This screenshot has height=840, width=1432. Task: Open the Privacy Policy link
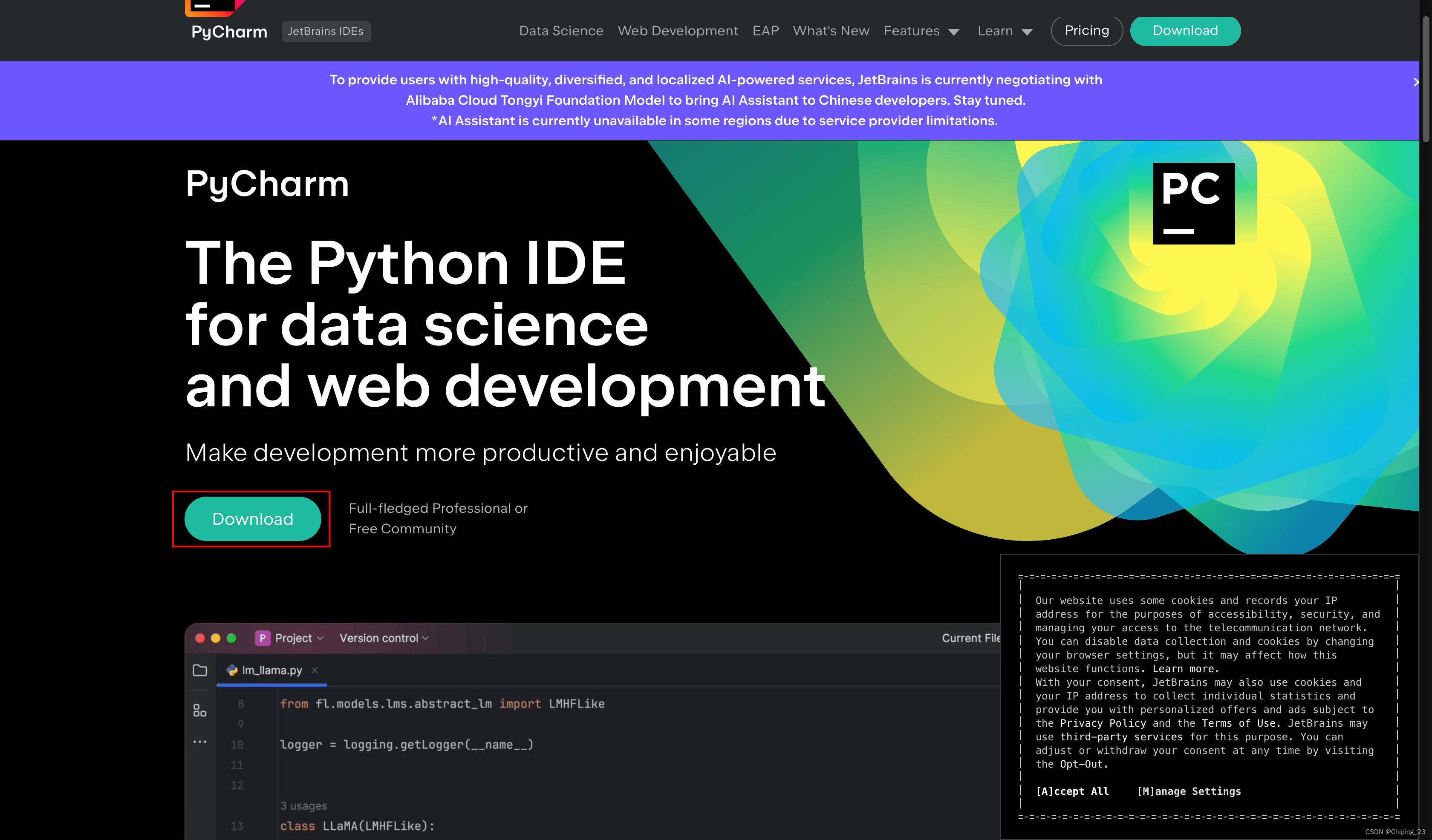[1103, 723]
